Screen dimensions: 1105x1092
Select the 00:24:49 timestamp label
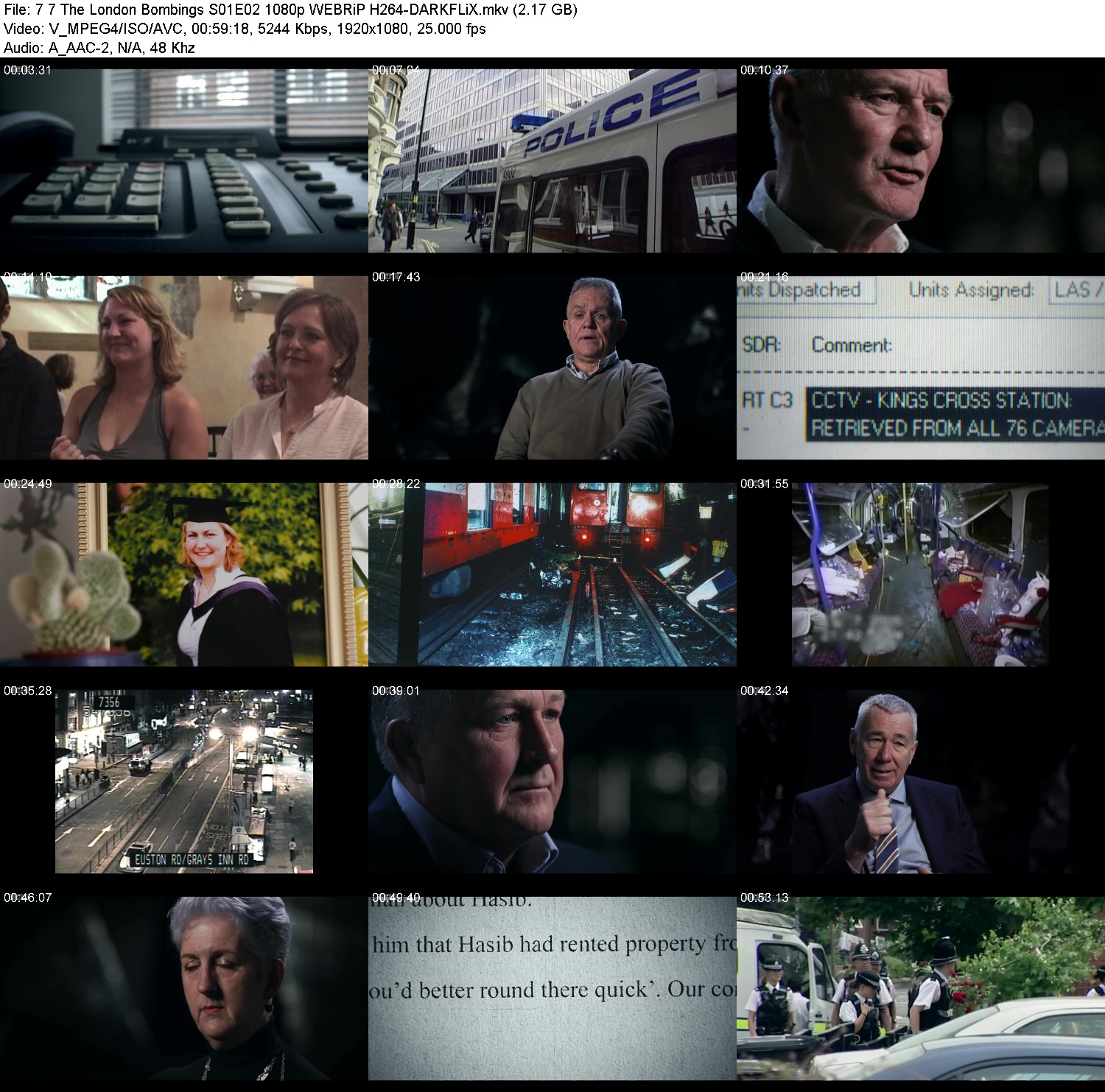[x=27, y=484]
